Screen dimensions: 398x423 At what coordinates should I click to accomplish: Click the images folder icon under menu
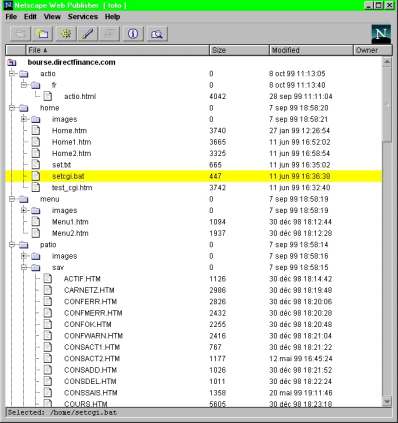[x=36, y=211]
